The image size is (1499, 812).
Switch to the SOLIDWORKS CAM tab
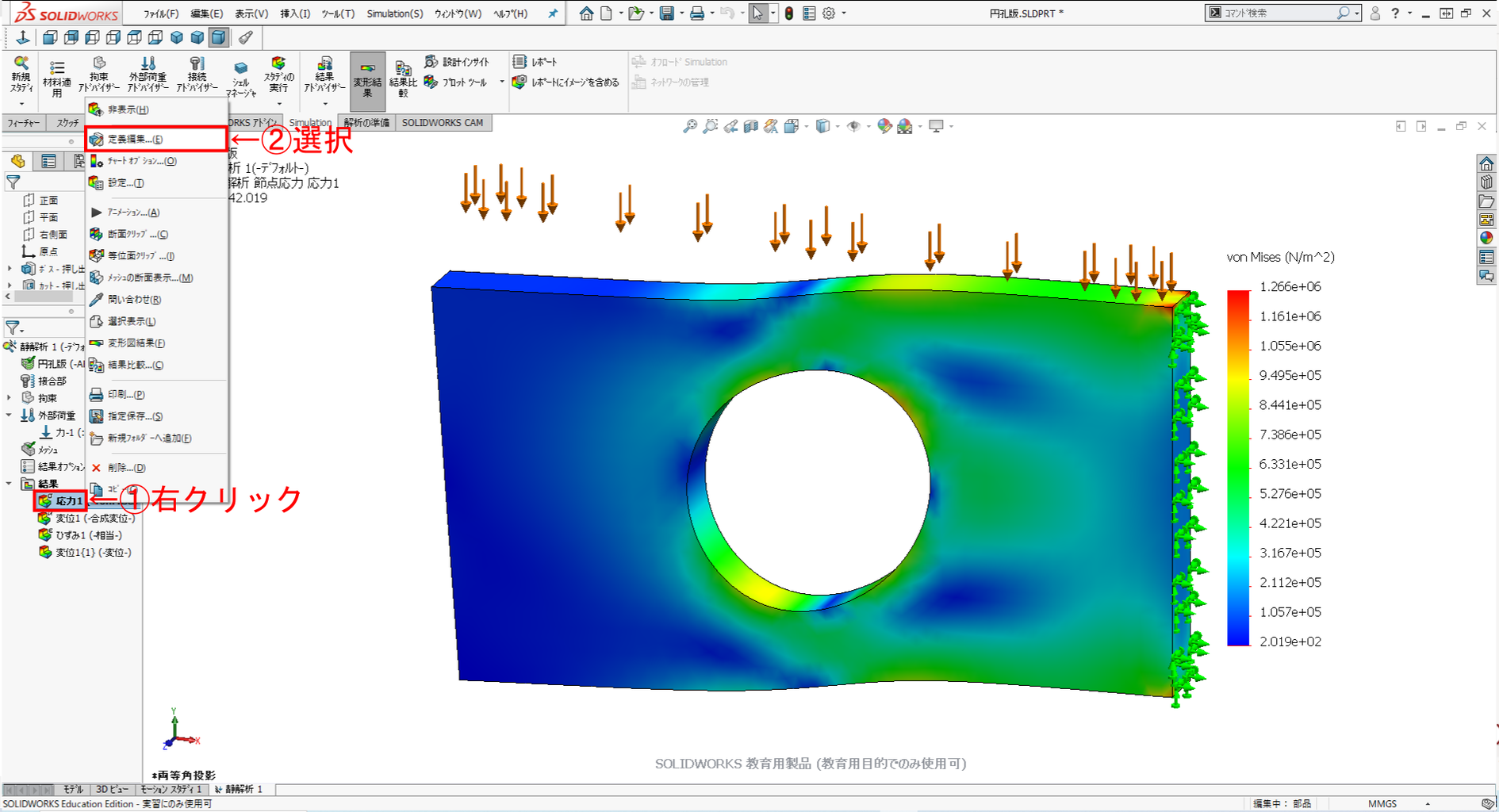tap(443, 123)
